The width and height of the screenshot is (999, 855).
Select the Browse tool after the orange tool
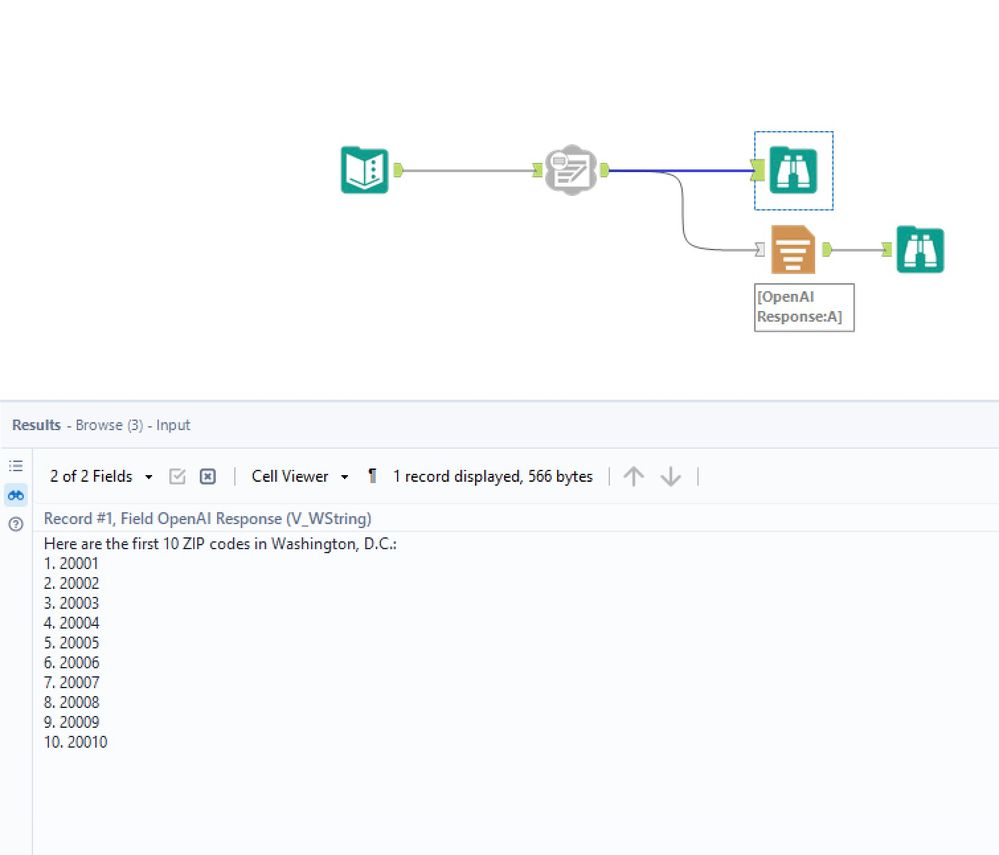[x=920, y=250]
